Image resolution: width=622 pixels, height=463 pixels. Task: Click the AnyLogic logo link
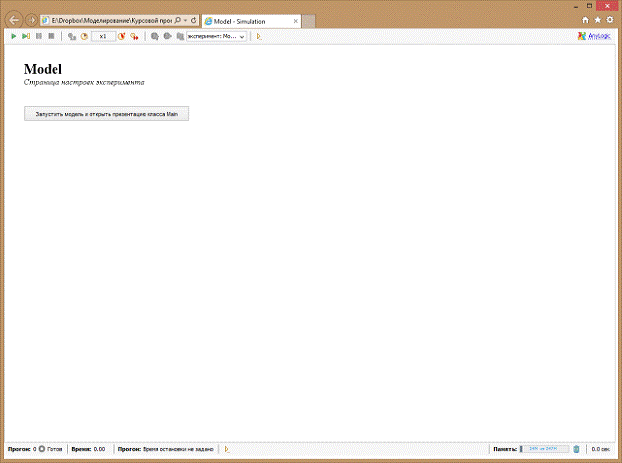click(596, 36)
